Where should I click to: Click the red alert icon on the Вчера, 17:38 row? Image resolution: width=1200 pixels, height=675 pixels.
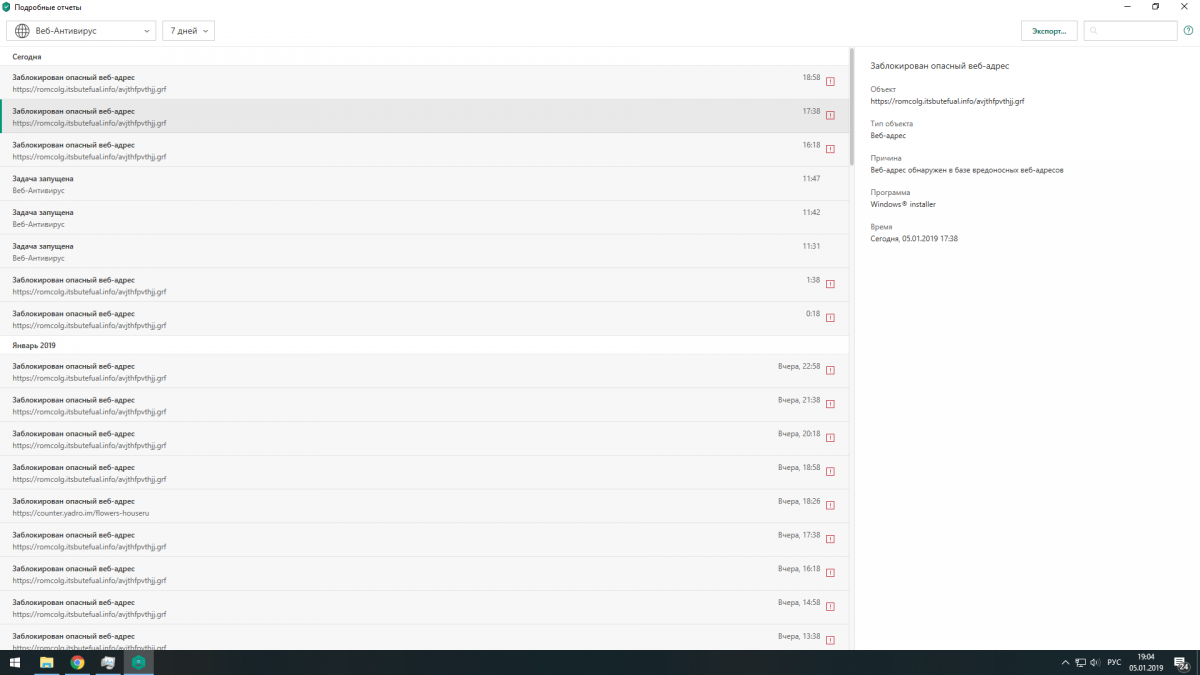(830, 540)
